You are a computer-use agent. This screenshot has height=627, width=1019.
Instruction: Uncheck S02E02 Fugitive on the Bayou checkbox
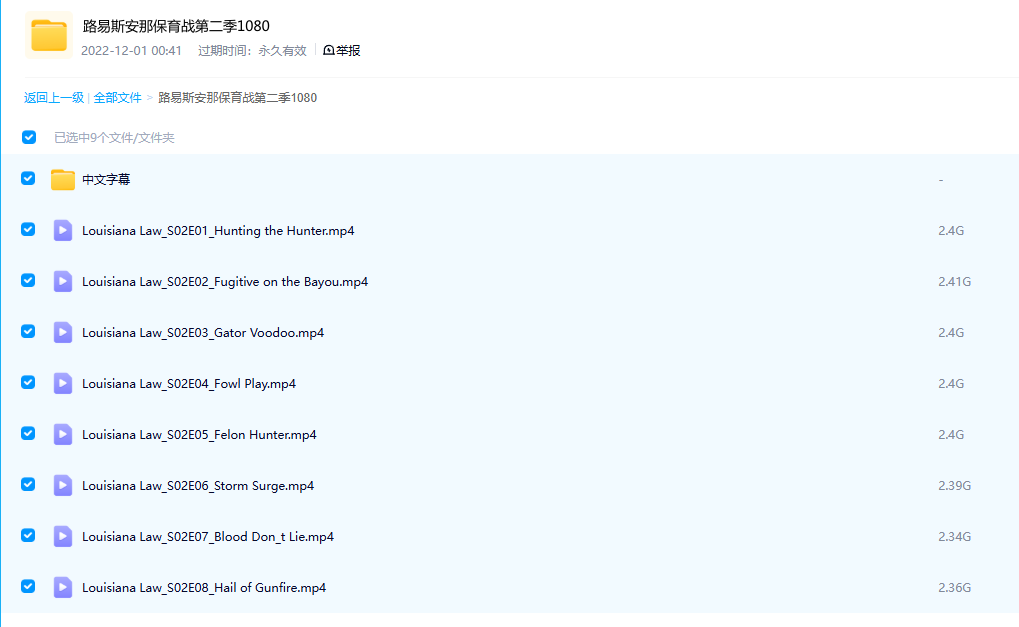tap(28, 281)
